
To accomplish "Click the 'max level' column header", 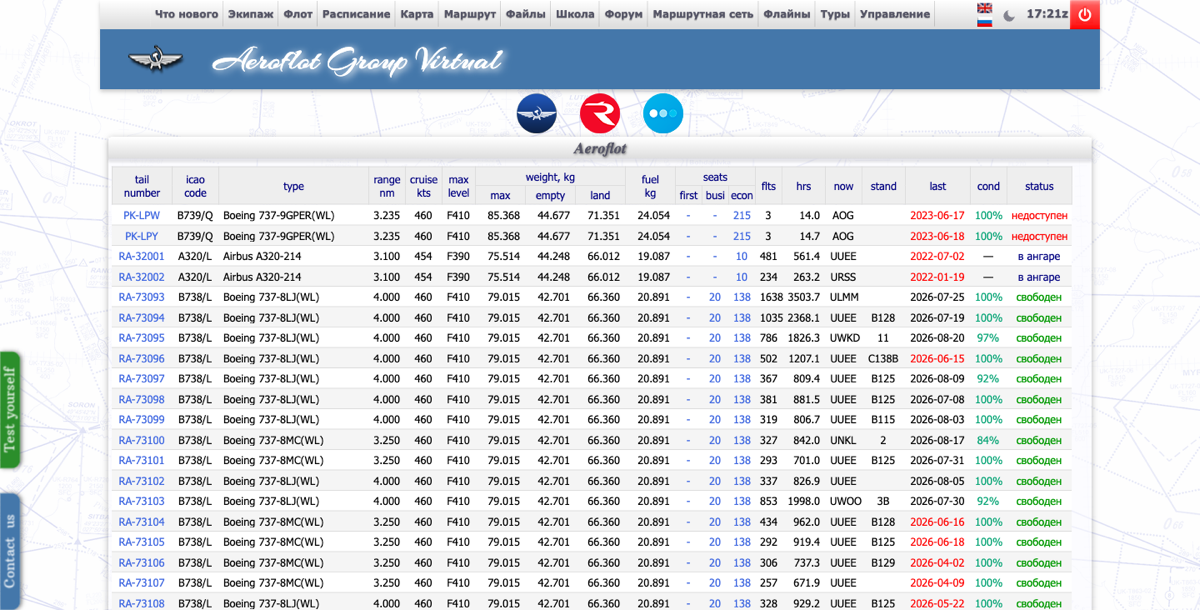I will 458,186.
